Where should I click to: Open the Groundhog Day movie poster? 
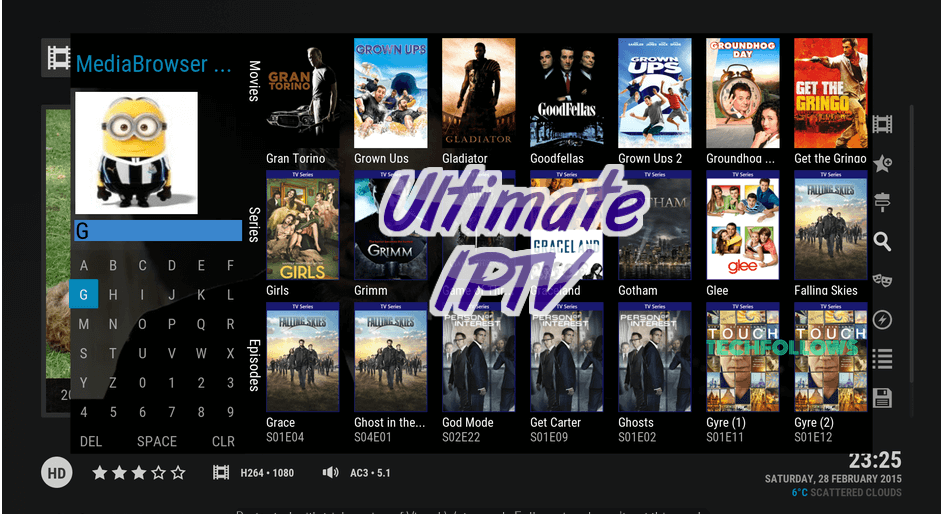743,93
